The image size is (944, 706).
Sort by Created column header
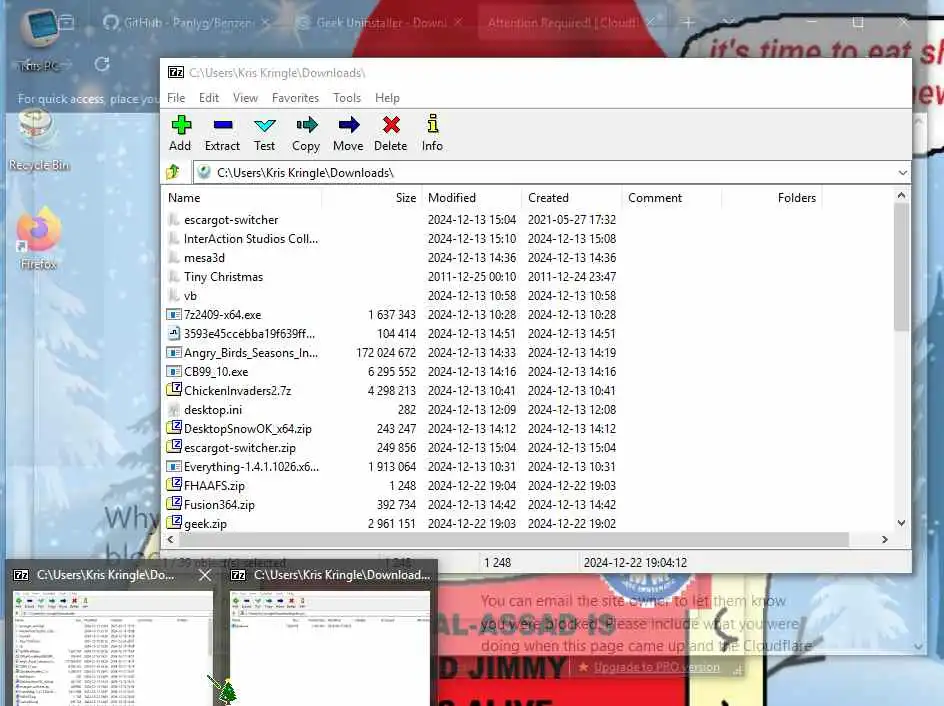pos(571,197)
